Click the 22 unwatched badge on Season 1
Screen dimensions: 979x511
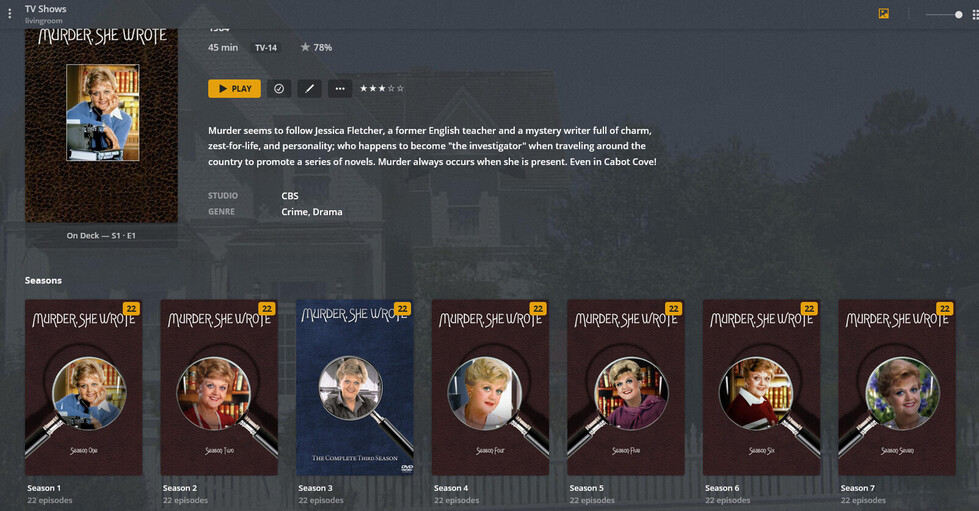tap(131, 309)
